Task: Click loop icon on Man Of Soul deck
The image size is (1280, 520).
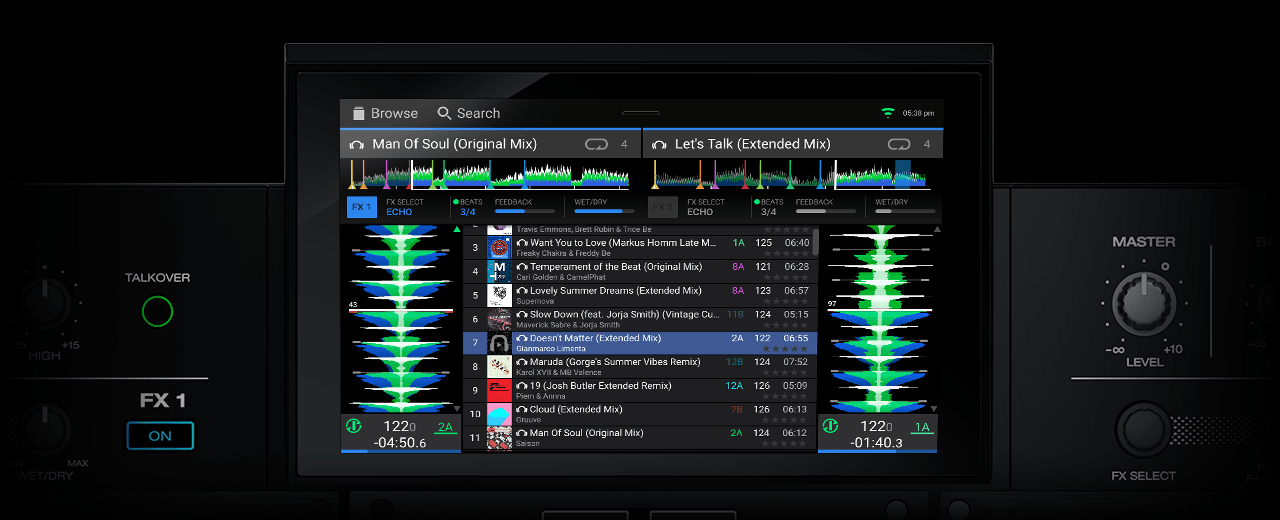Action: point(597,145)
